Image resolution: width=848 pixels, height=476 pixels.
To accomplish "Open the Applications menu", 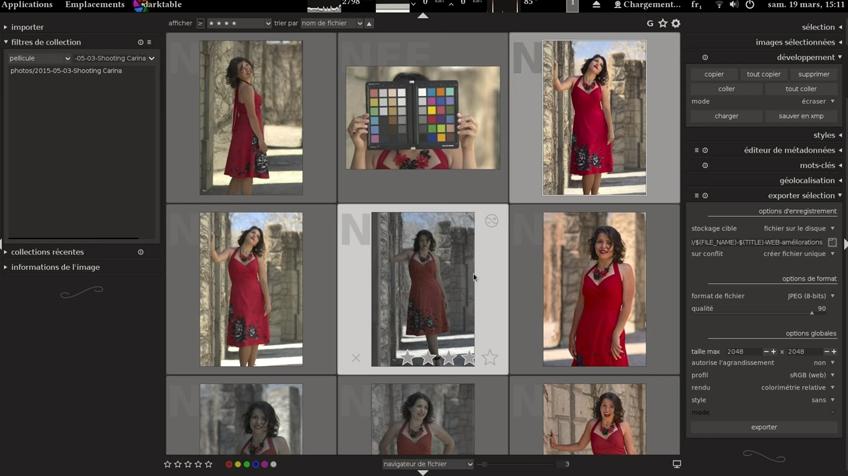I will [x=27, y=5].
